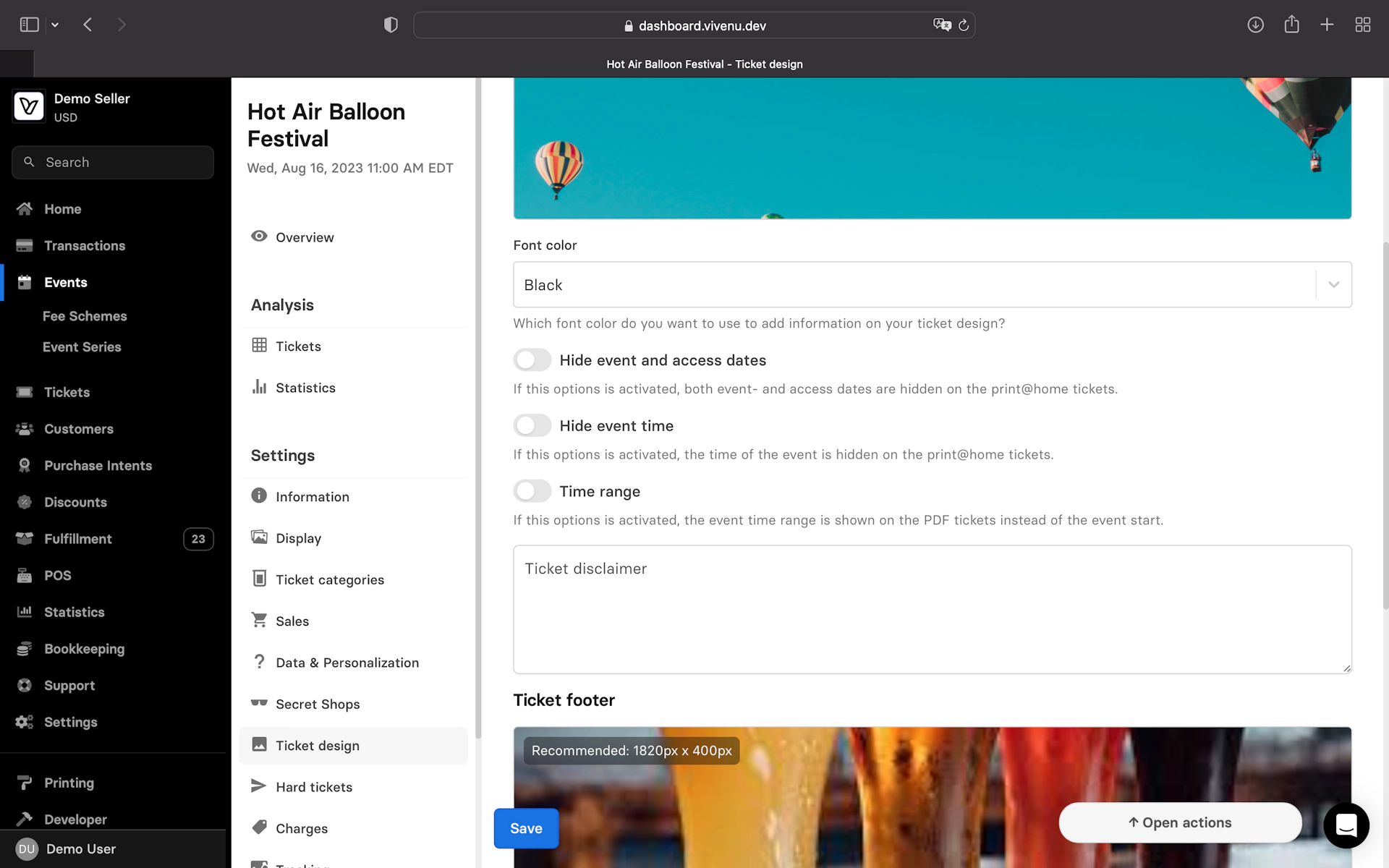Open Ticket categories settings page
Image resolution: width=1389 pixels, height=868 pixels.
coord(330,579)
